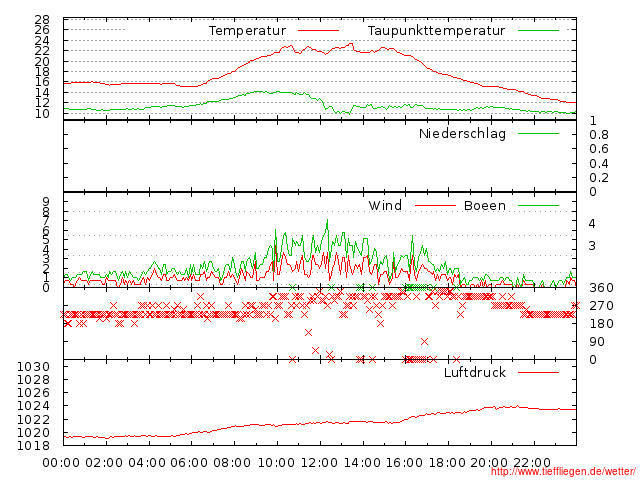Click the 28 temperature axis value
This screenshot has width=640, height=480.
42,19
